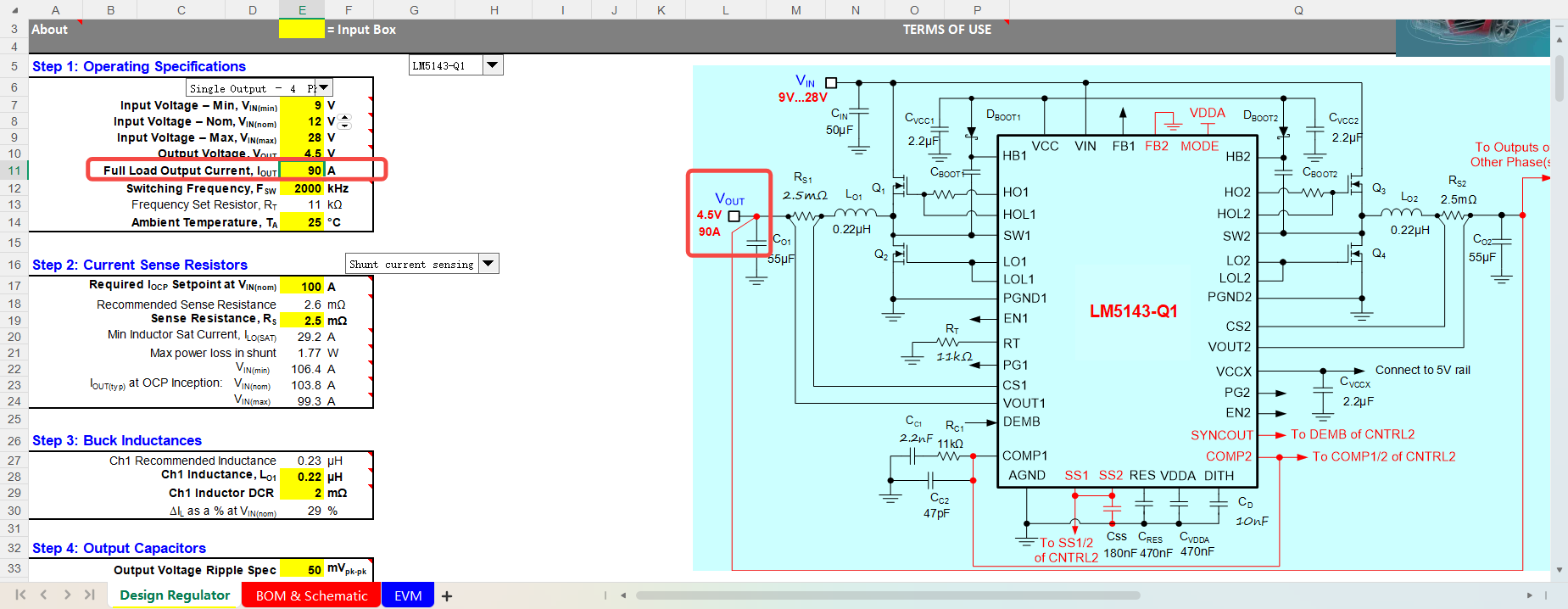
Task: Click the ripple percent value 29
Action: 315,511
